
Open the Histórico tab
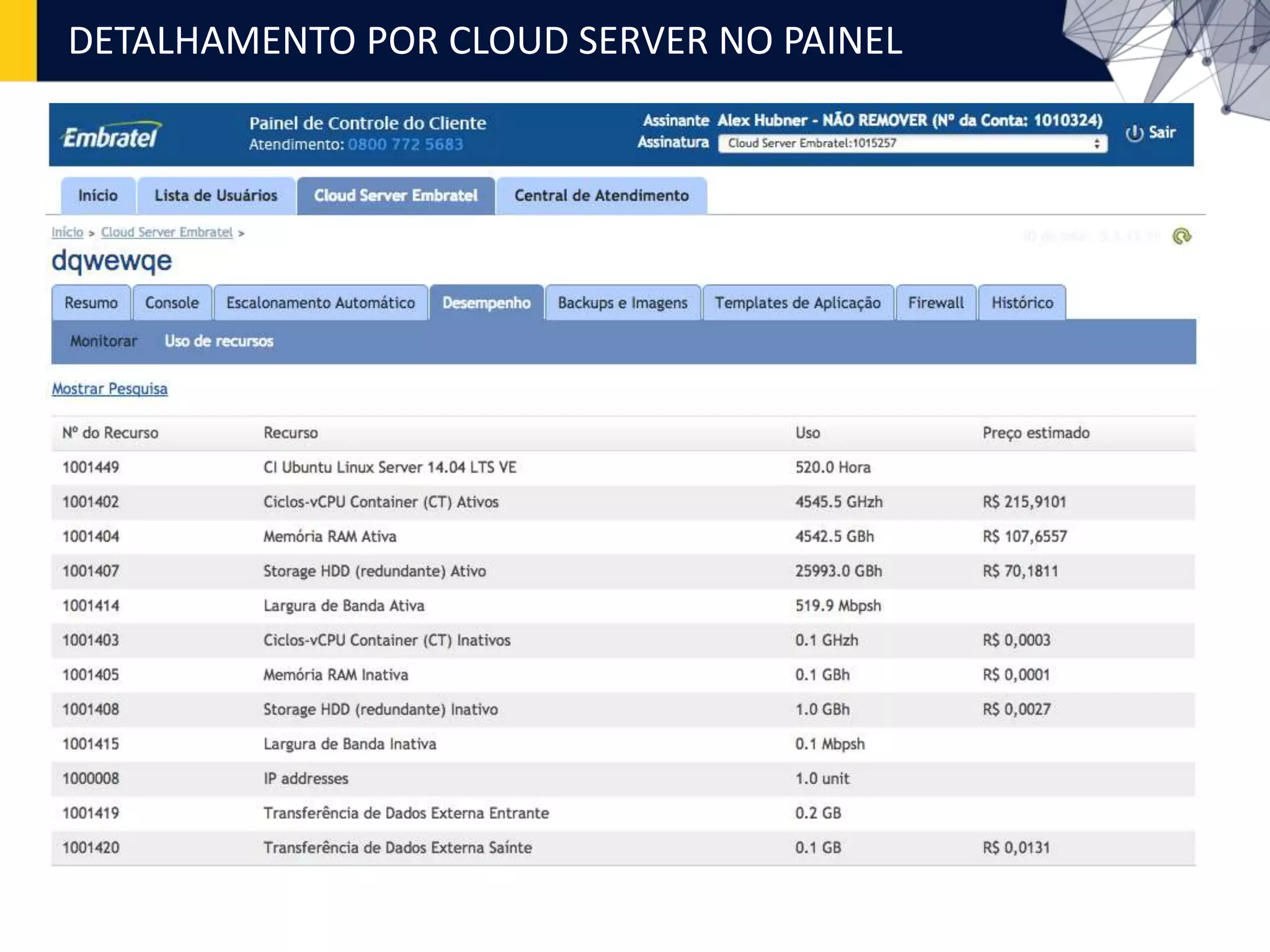click(x=1022, y=302)
